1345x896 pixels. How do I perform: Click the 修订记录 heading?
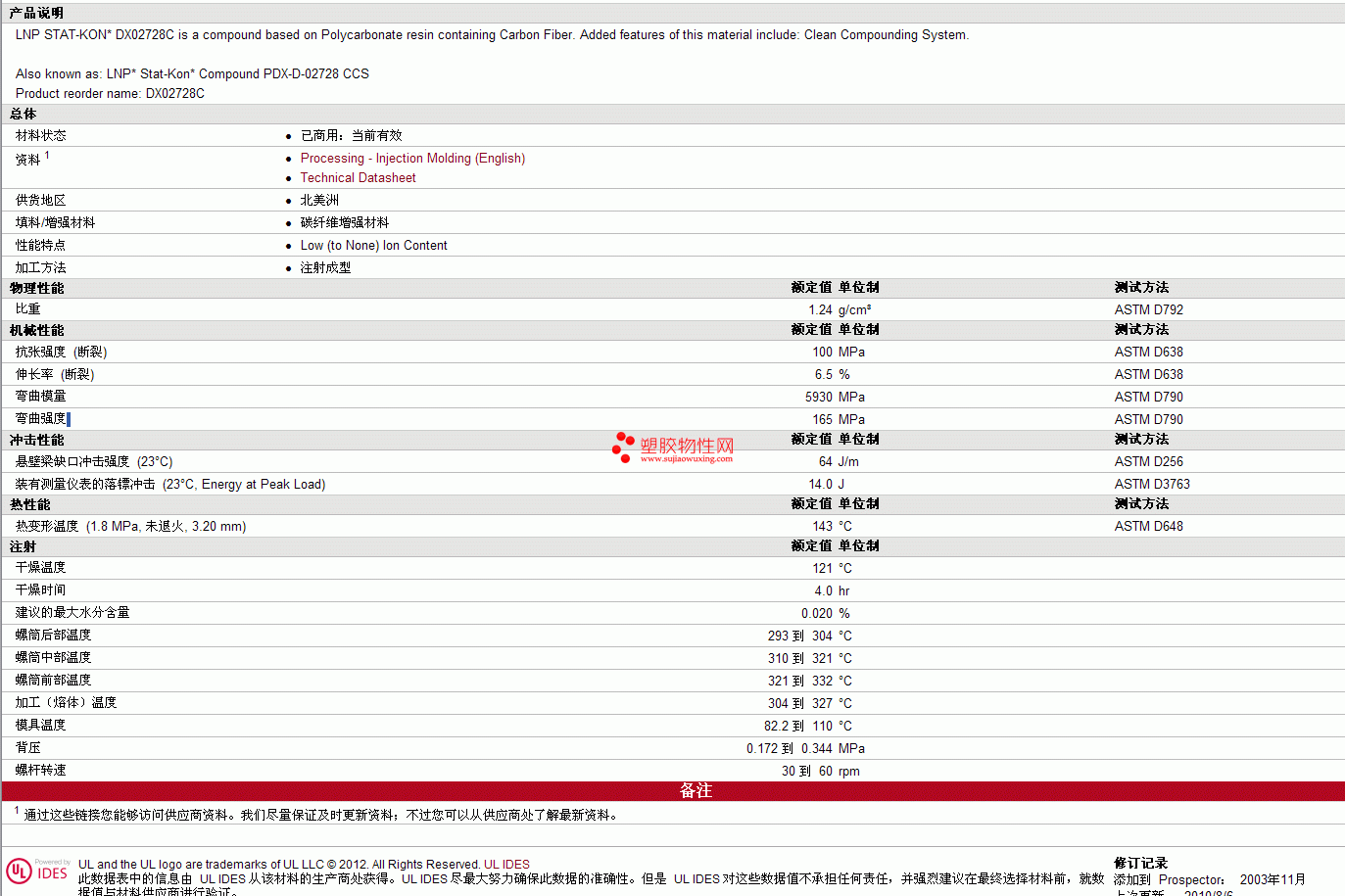tap(1141, 864)
